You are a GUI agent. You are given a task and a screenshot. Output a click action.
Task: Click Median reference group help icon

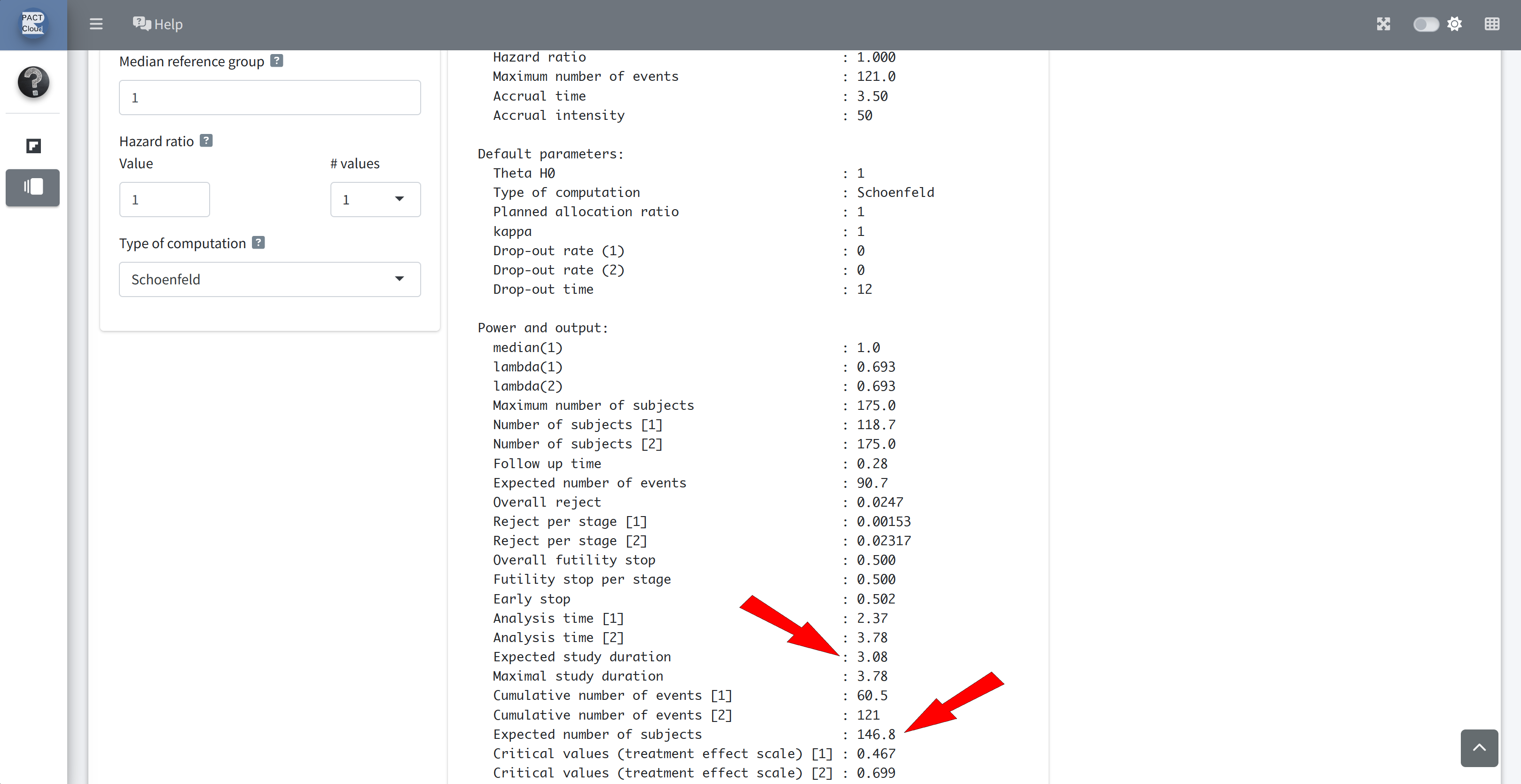coord(276,61)
